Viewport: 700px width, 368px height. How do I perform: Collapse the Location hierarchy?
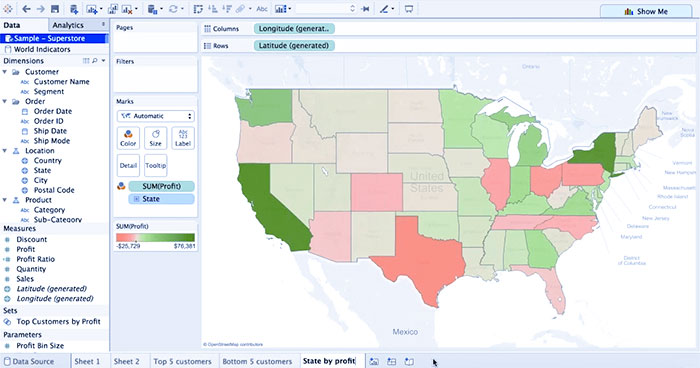click(5, 151)
